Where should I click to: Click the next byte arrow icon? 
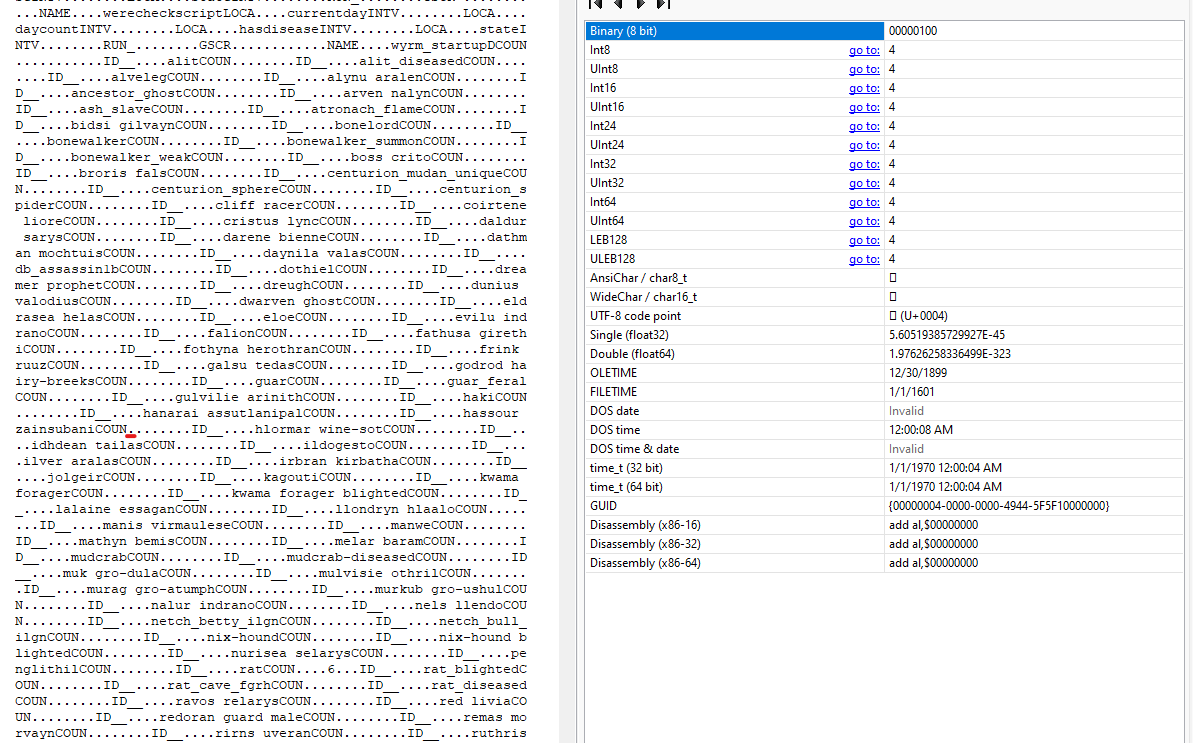640,4
